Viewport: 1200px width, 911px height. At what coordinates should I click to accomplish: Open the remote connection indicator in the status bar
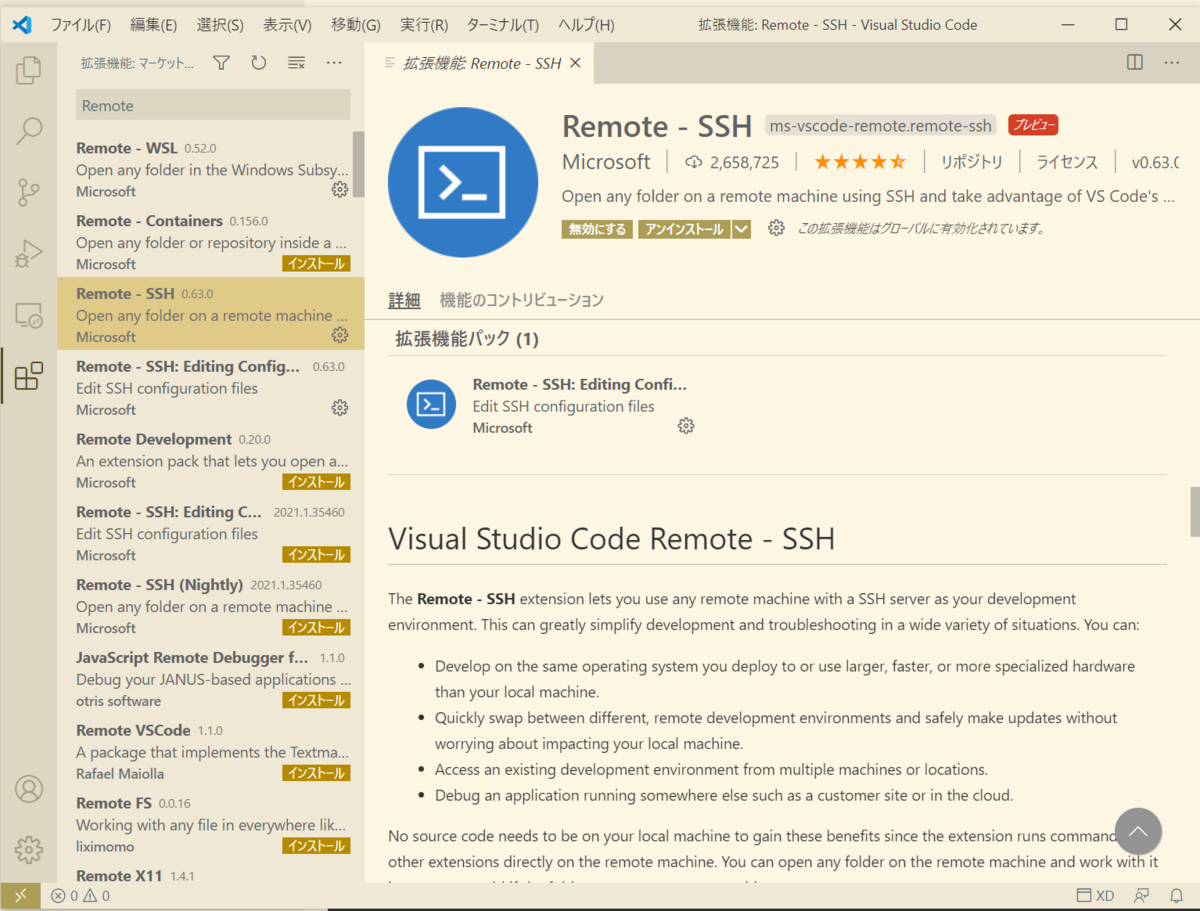20,895
